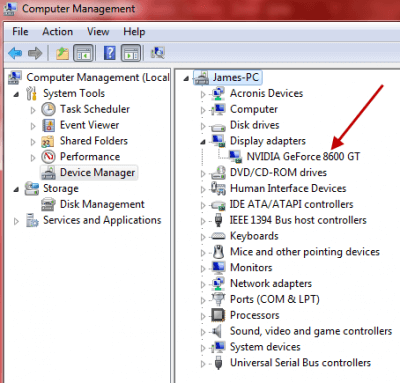Click the blue Back arrow toolbar icon
Screen dimensions: 400x383
(15, 53)
